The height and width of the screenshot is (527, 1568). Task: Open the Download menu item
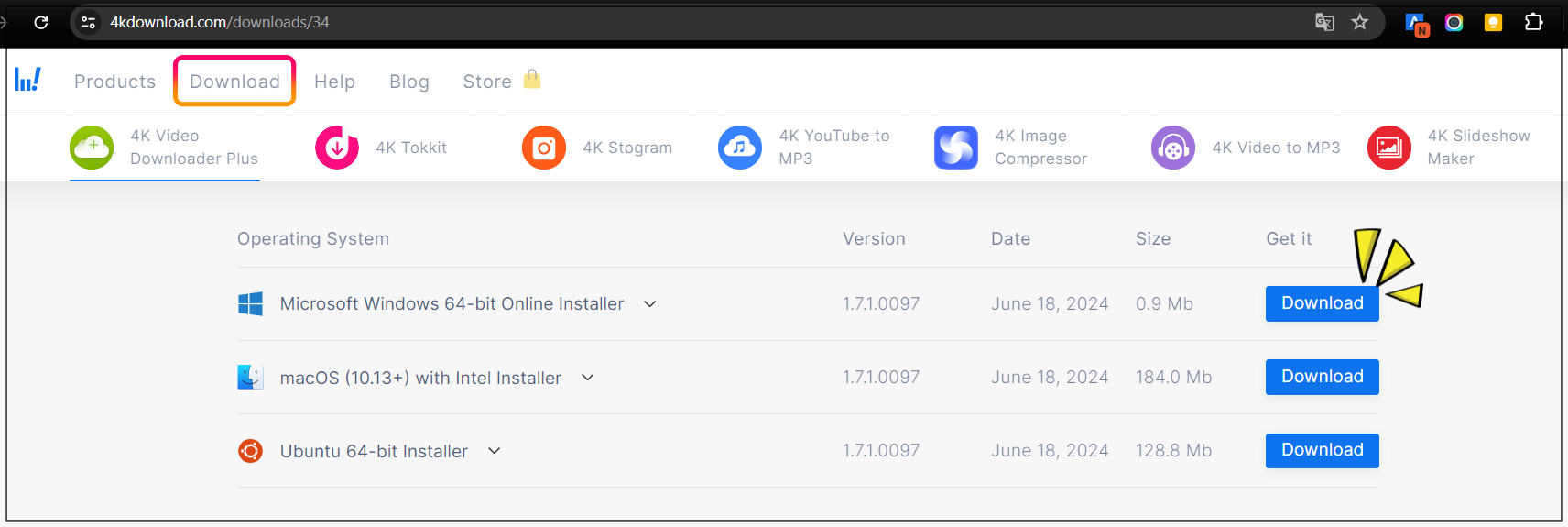click(234, 82)
